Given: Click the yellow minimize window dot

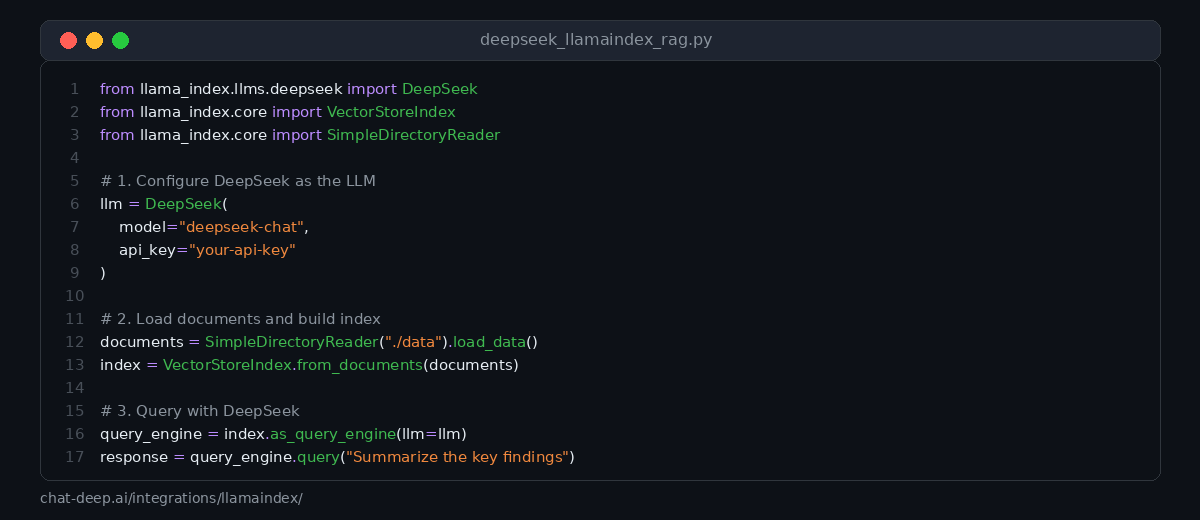Looking at the screenshot, I should click(94, 40).
